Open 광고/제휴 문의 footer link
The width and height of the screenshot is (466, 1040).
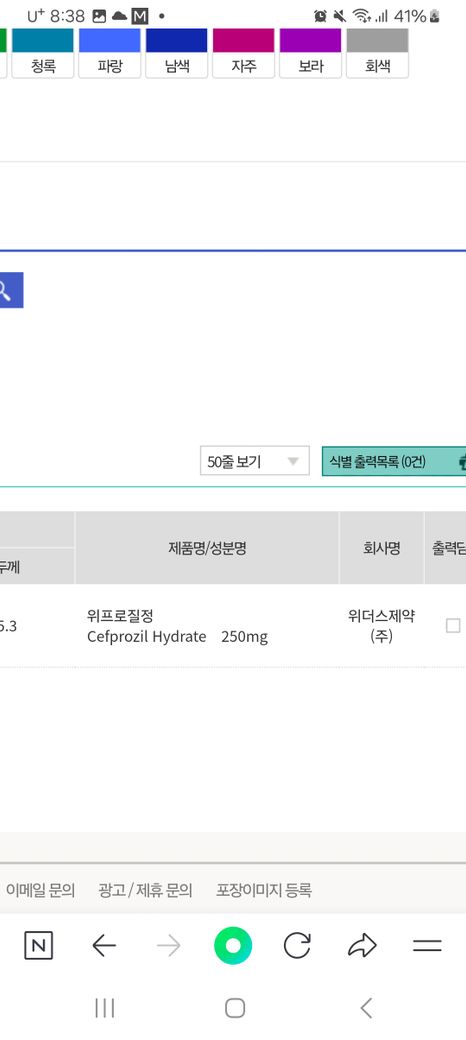point(145,890)
